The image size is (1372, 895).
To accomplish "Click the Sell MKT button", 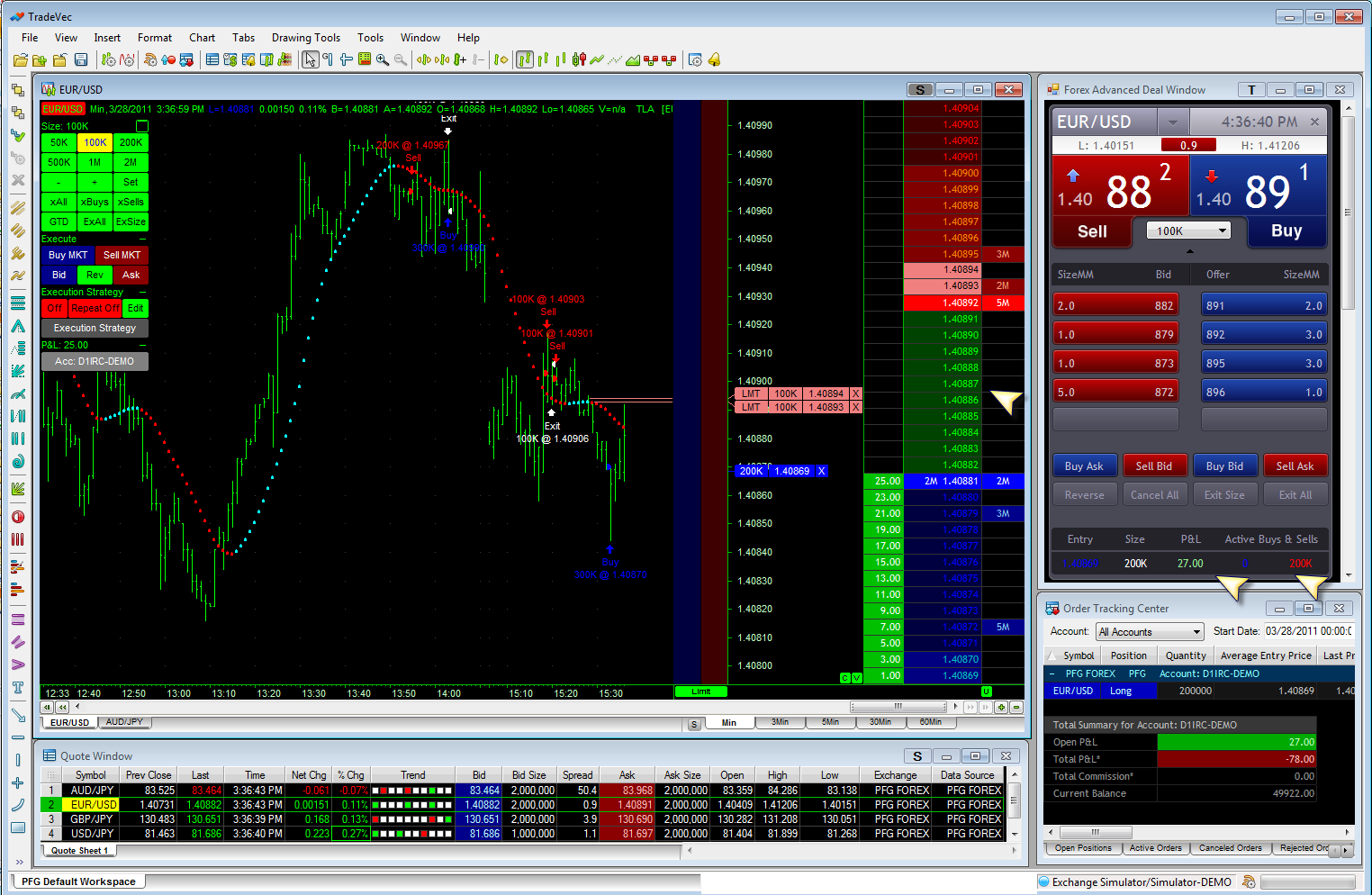I will click(x=122, y=255).
